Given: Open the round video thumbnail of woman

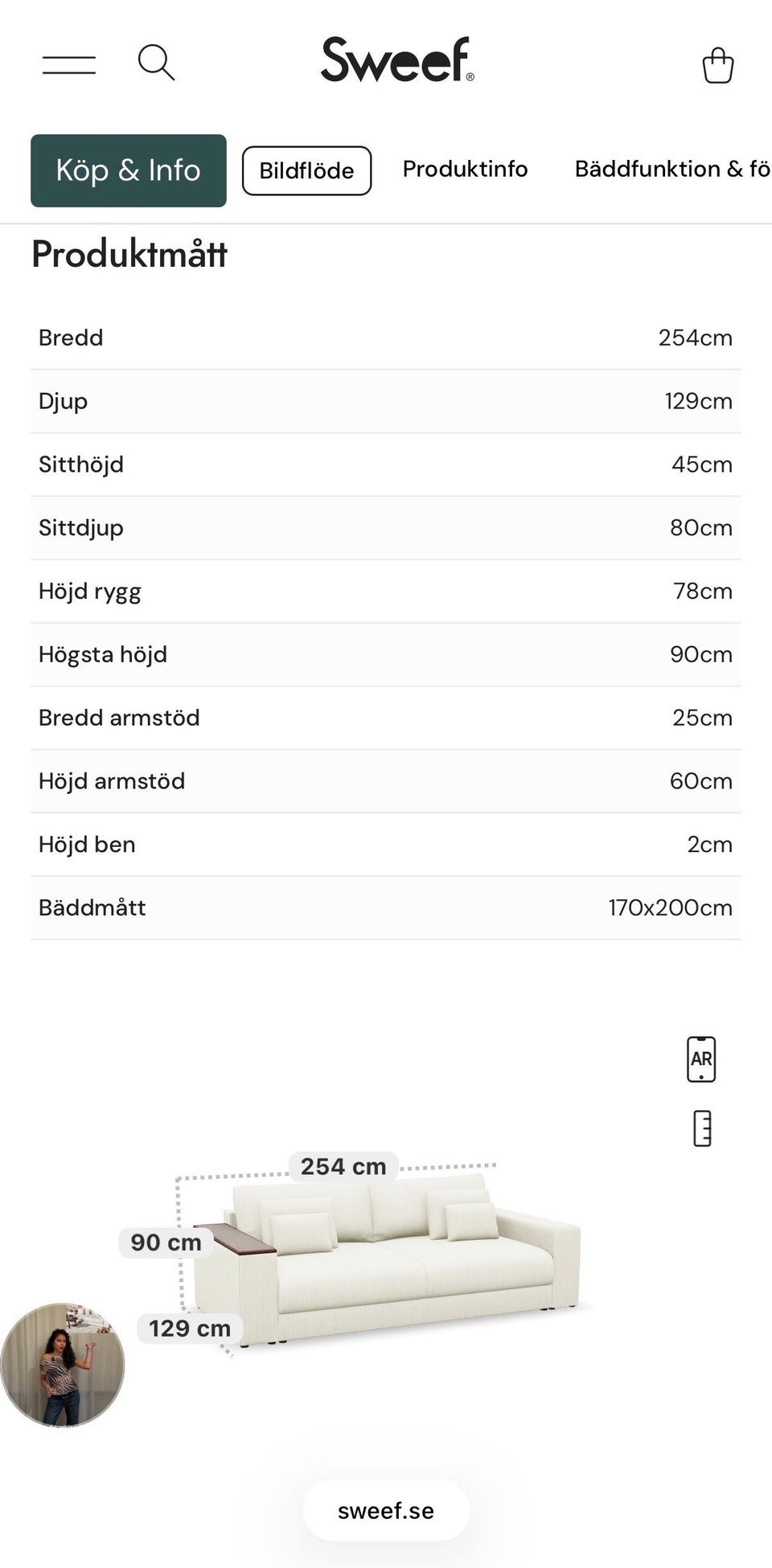Looking at the screenshot, I should tap(63, 1365).
